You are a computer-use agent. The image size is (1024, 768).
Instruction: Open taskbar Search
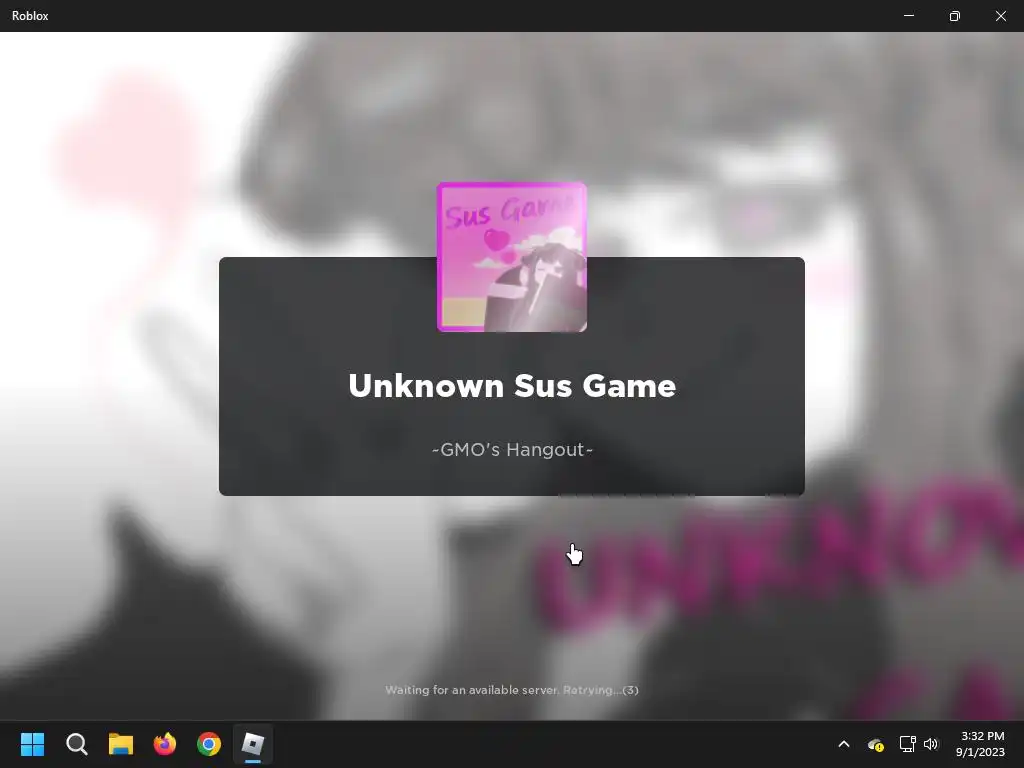(76, 744)
